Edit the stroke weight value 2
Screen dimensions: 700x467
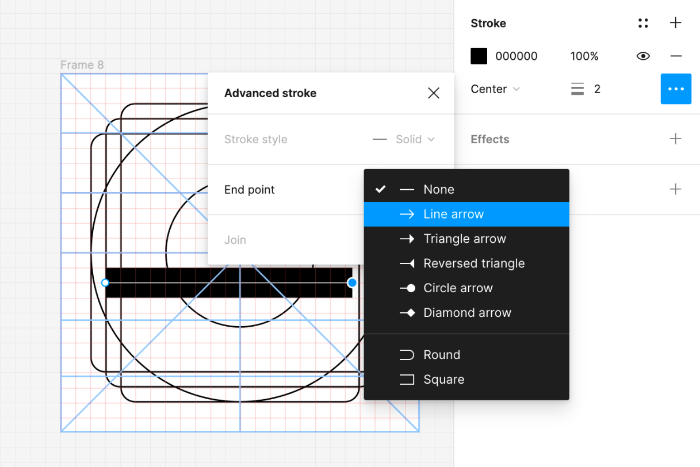(x=597, y=89)
